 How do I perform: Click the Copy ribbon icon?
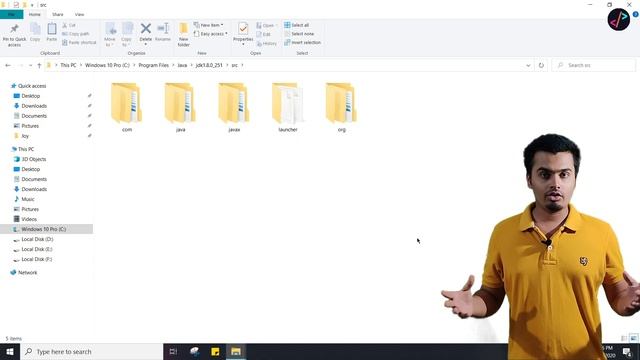[x=35, y=32]
